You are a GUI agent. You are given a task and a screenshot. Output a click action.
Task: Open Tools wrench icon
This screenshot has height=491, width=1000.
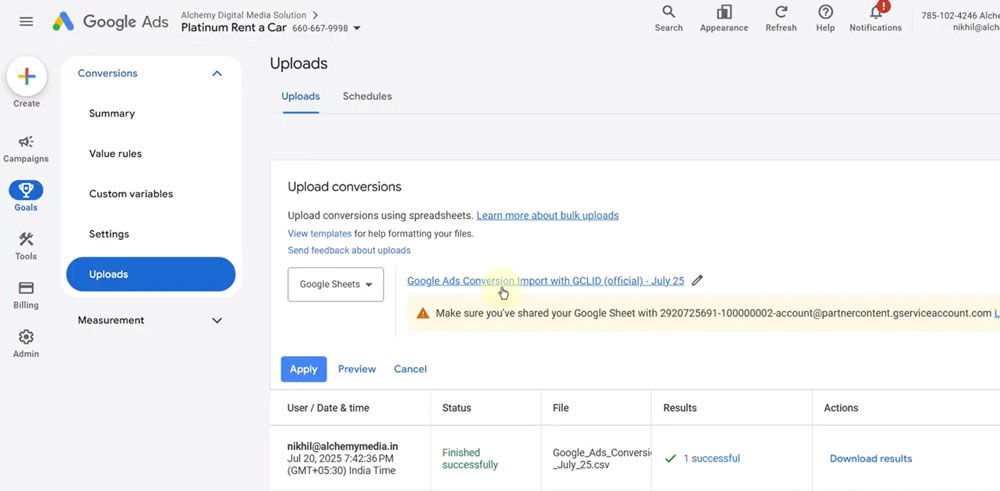26,240
